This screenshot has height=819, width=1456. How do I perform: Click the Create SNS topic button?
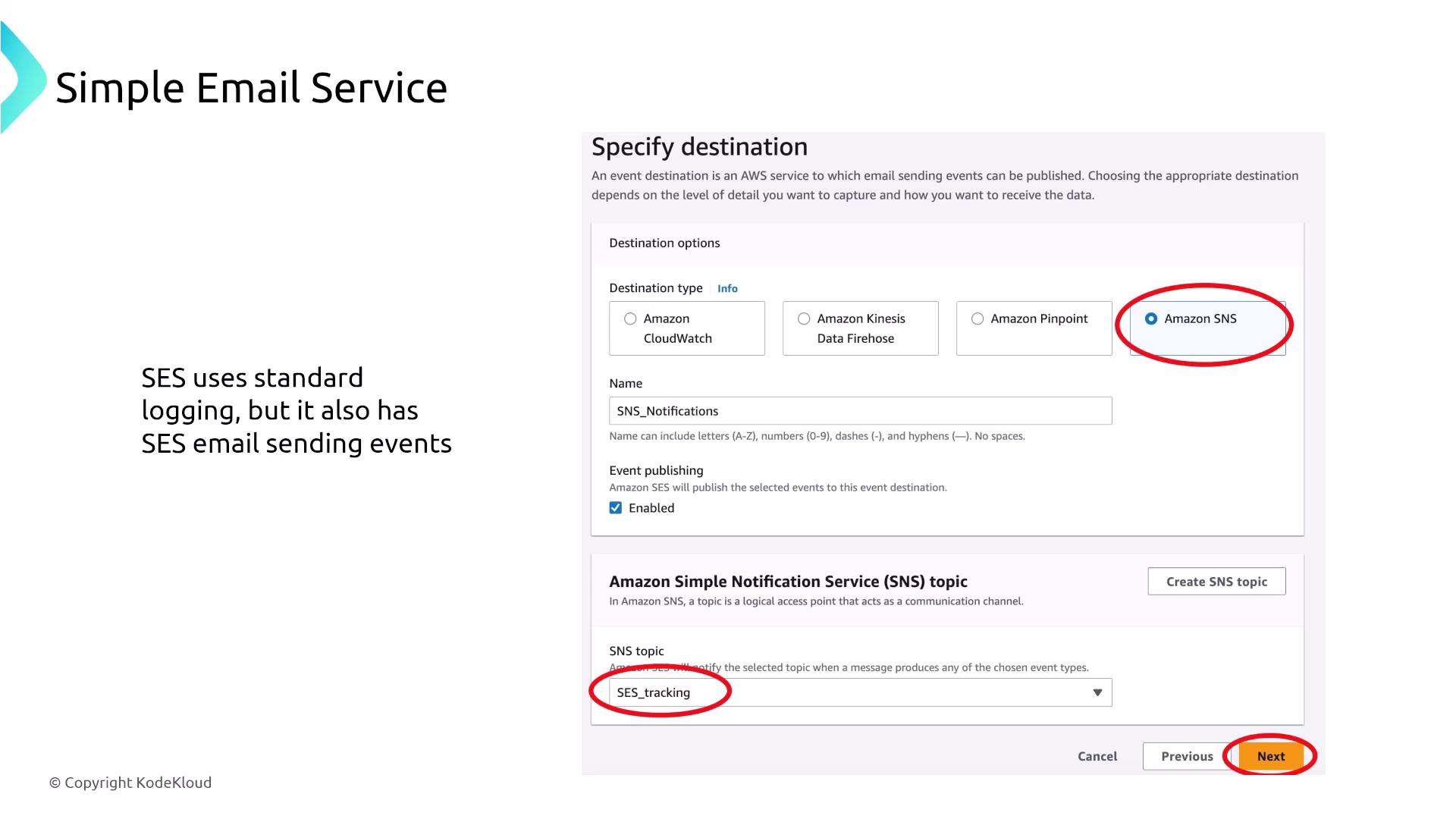[x=1216, y=582]
